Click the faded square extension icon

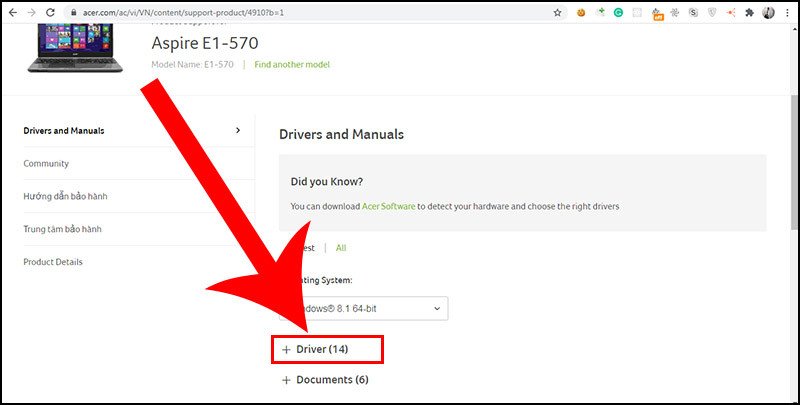click(x=637, y=13)
